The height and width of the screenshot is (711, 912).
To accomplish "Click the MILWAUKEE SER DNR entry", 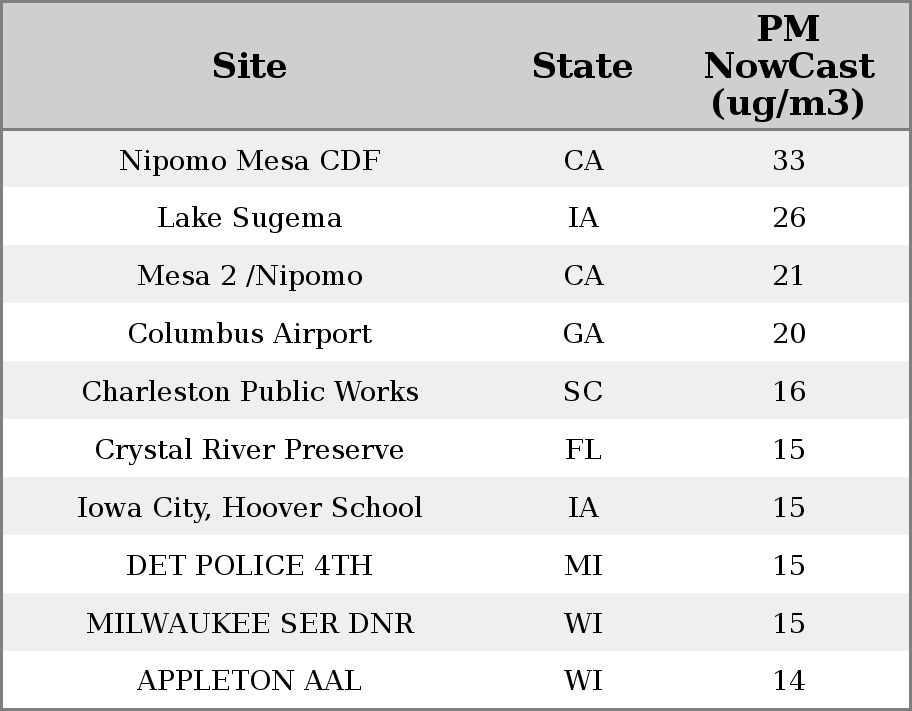I will (x=250, y=623).
